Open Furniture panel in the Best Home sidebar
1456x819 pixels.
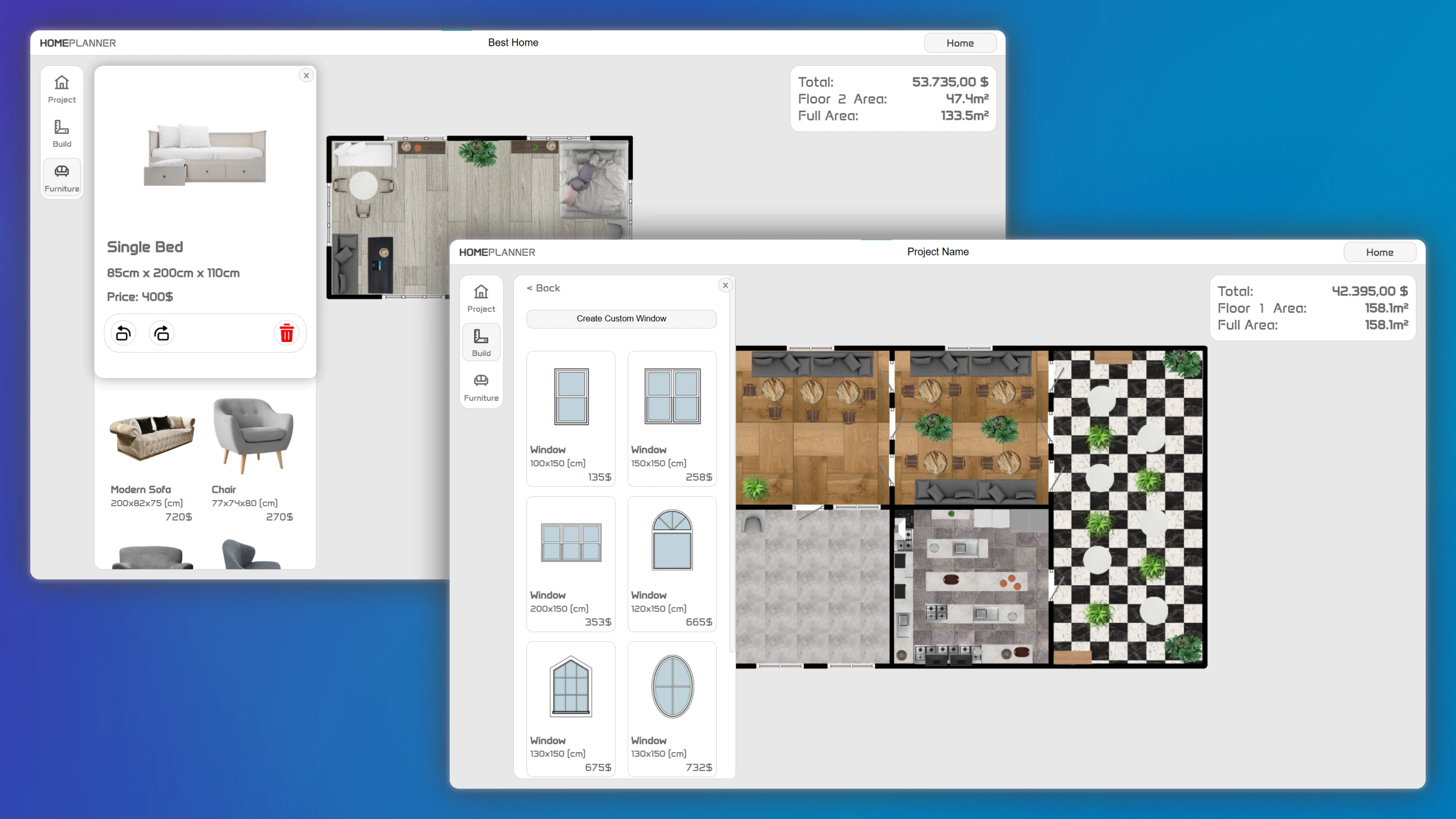tap(61, 178)
